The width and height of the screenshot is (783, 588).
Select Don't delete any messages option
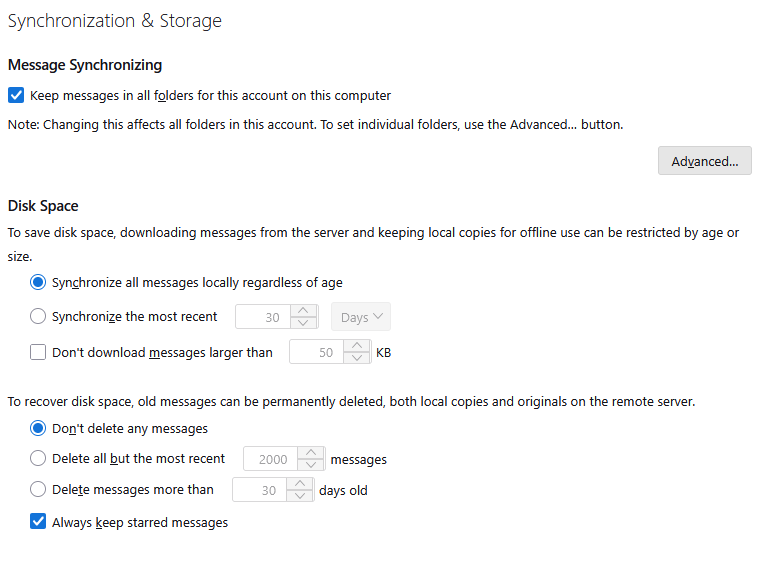[39, 428]
